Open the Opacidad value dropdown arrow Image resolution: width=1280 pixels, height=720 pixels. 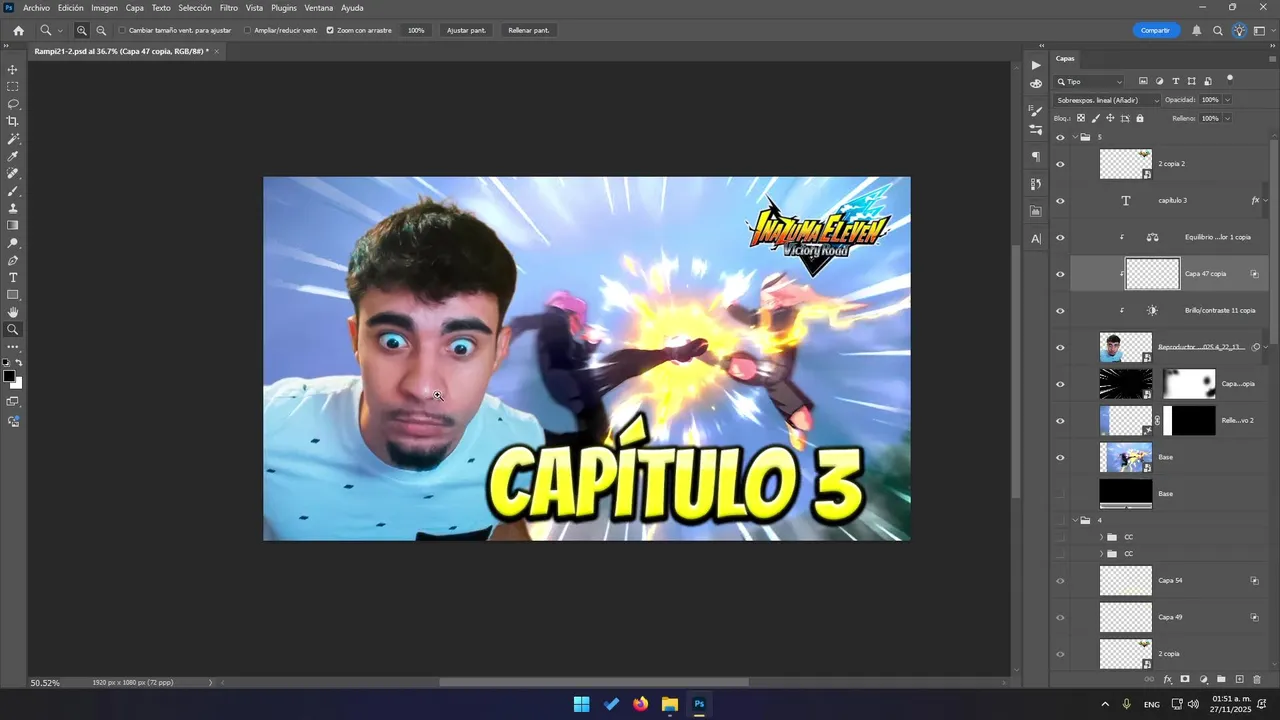(x=1227, y=100)
